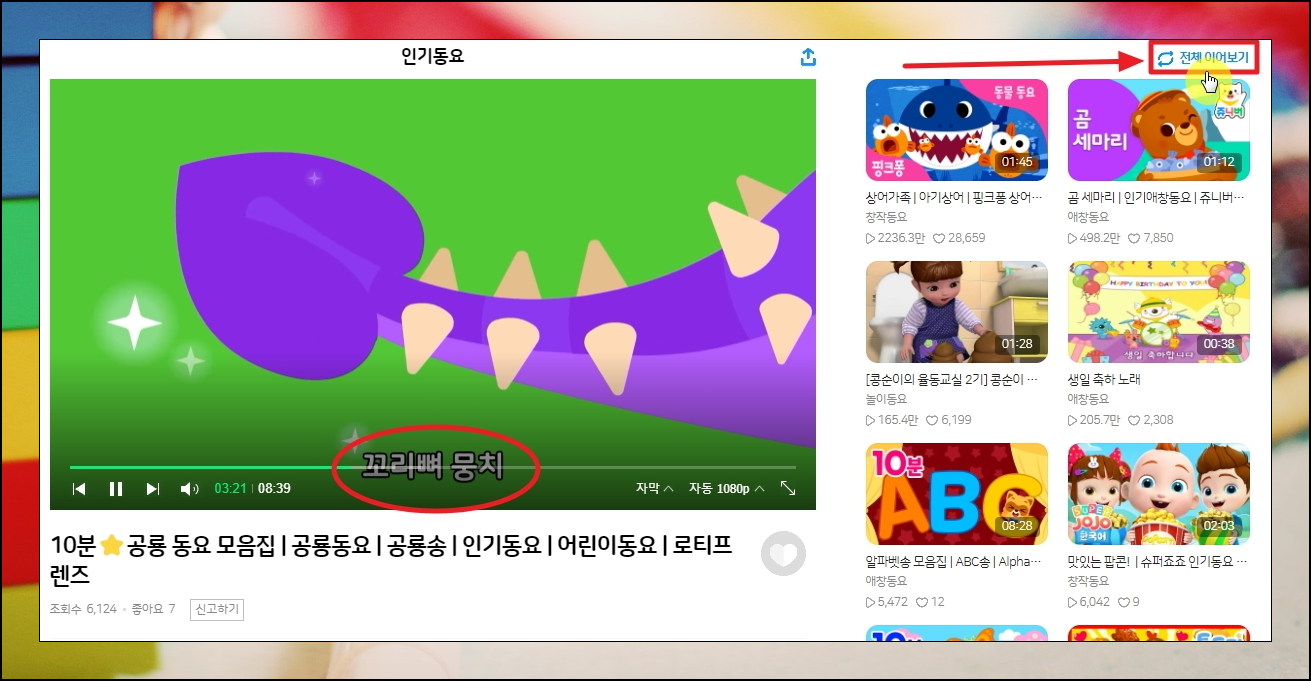1311x681 pixels.
Task: Click the 6,042 play count
Action: tap(1089, 602)
